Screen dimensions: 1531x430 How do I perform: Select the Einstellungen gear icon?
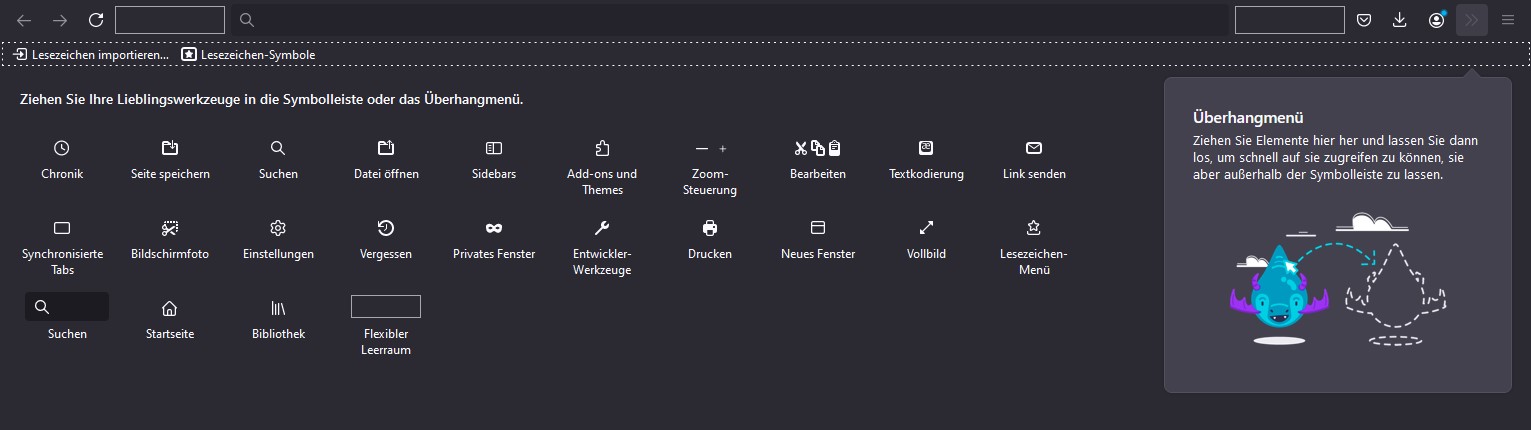pyautogui.click(x=278, y=228)
